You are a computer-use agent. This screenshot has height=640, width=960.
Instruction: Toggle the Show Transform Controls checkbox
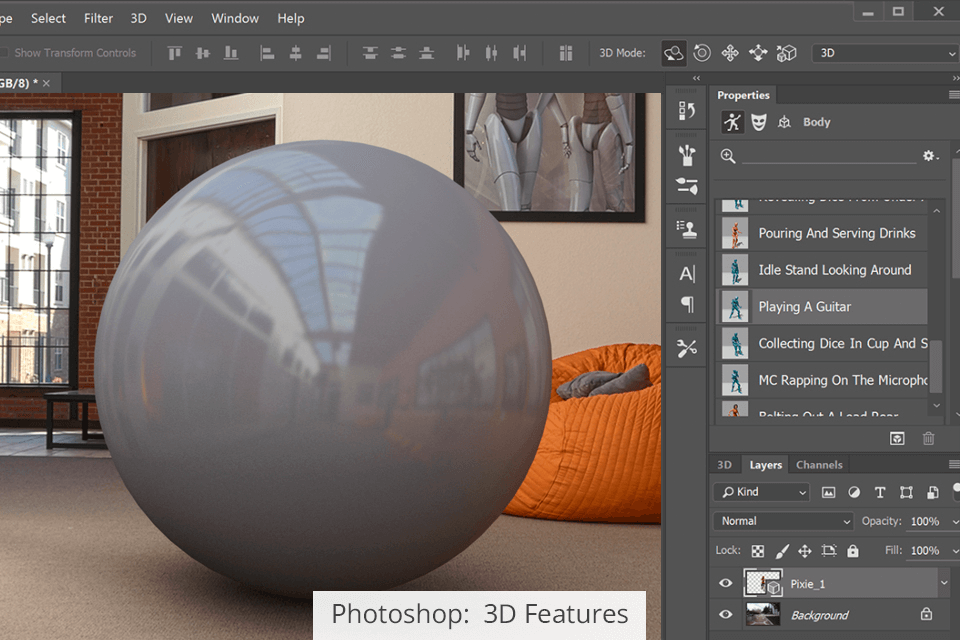tap(3, 53)
